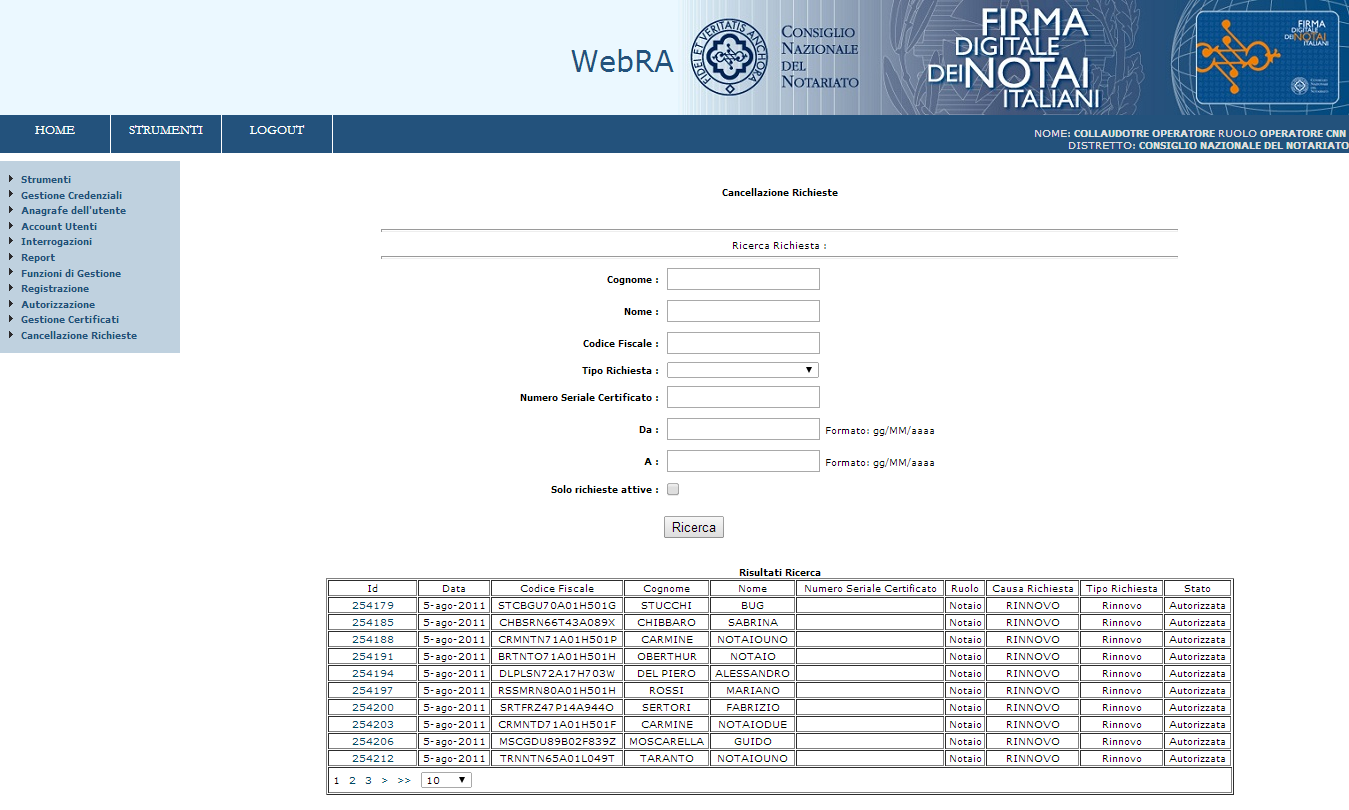The width and height of the screenshot is (1349, 810).
Task: Click surname CHIBBARO in results
Action: 667,622
